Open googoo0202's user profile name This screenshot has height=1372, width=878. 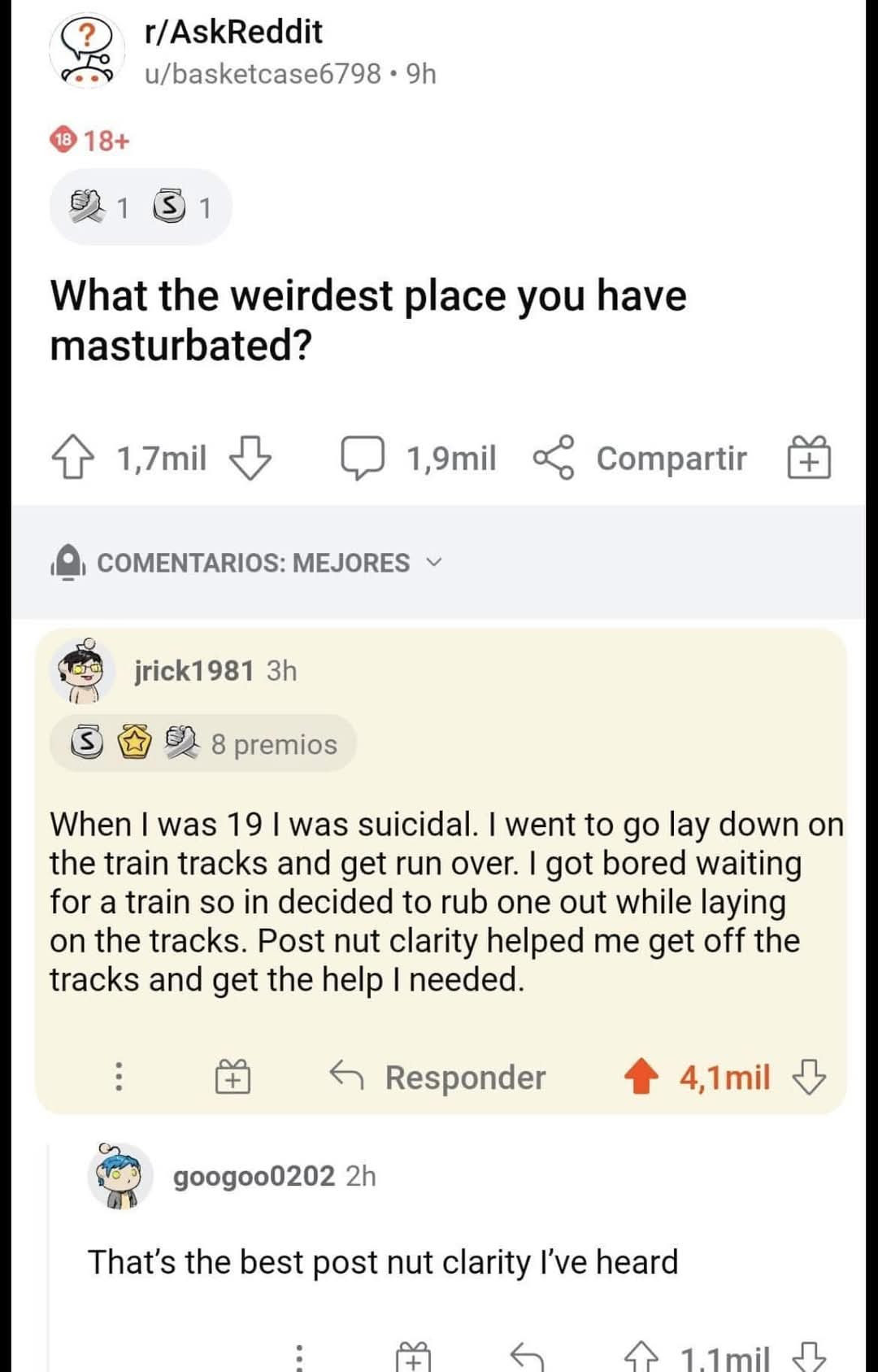(254, 1176)
